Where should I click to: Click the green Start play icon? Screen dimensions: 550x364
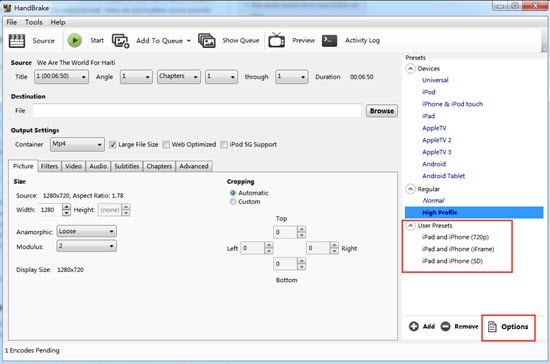75,40
